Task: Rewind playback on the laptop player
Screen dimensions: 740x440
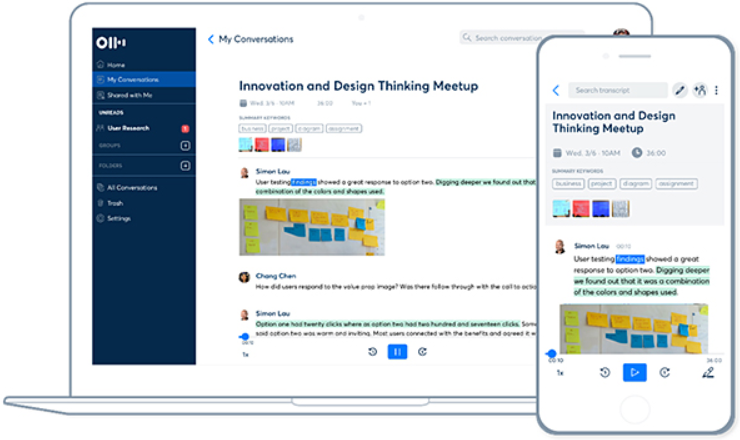Action: pyautogui.click(x=372, y=352)
